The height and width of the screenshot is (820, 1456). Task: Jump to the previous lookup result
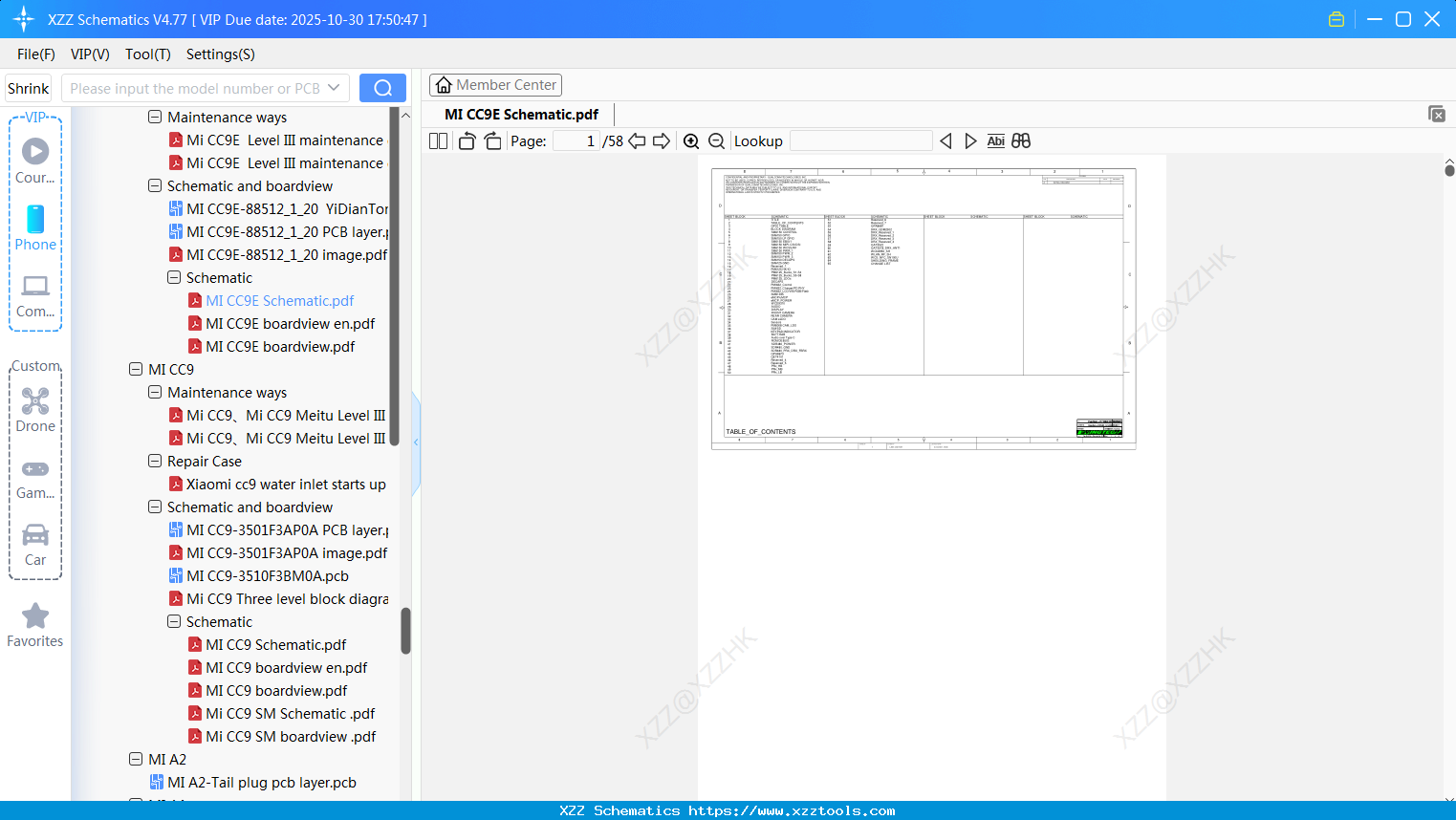[945, 141]
